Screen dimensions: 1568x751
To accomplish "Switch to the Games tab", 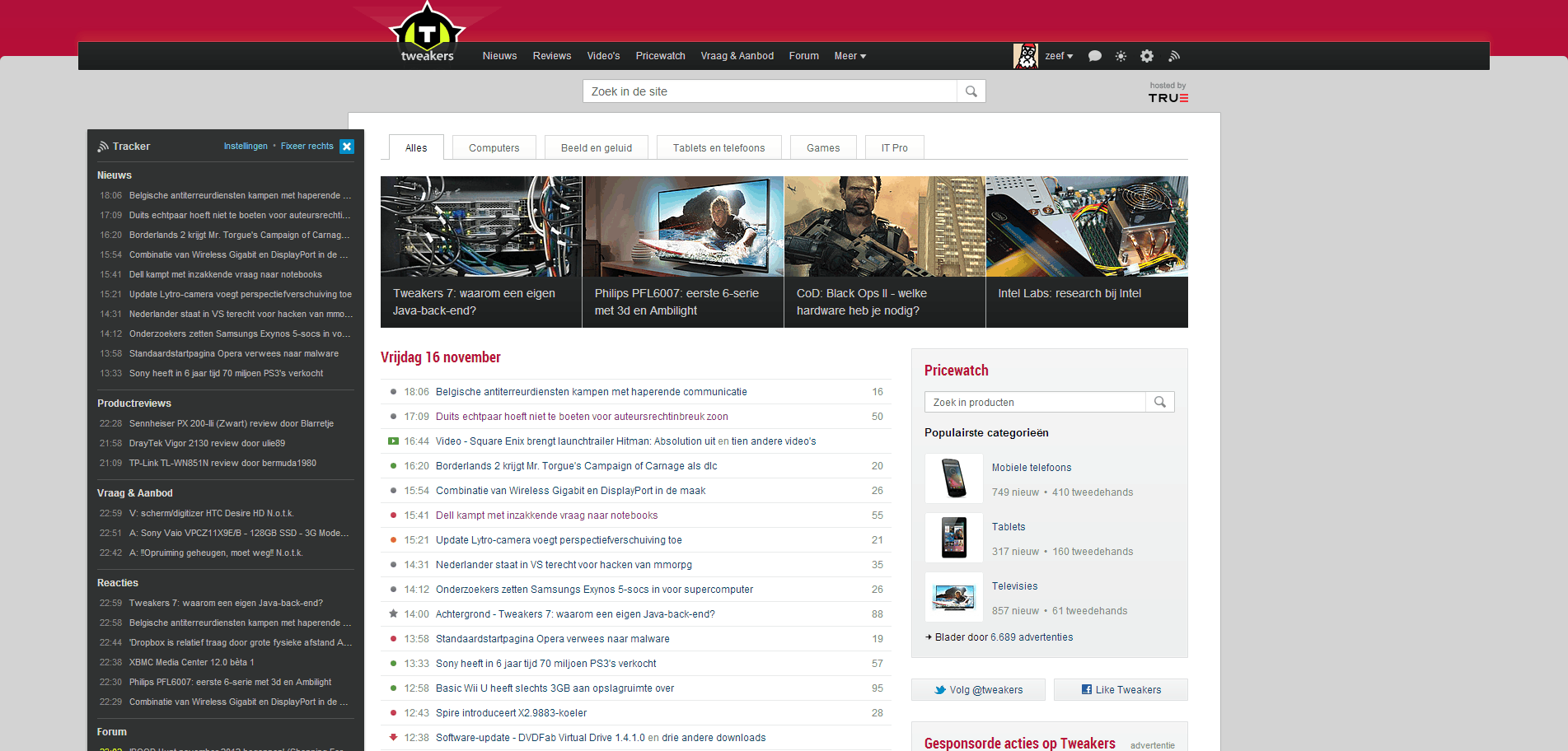I will click(823, 147).
